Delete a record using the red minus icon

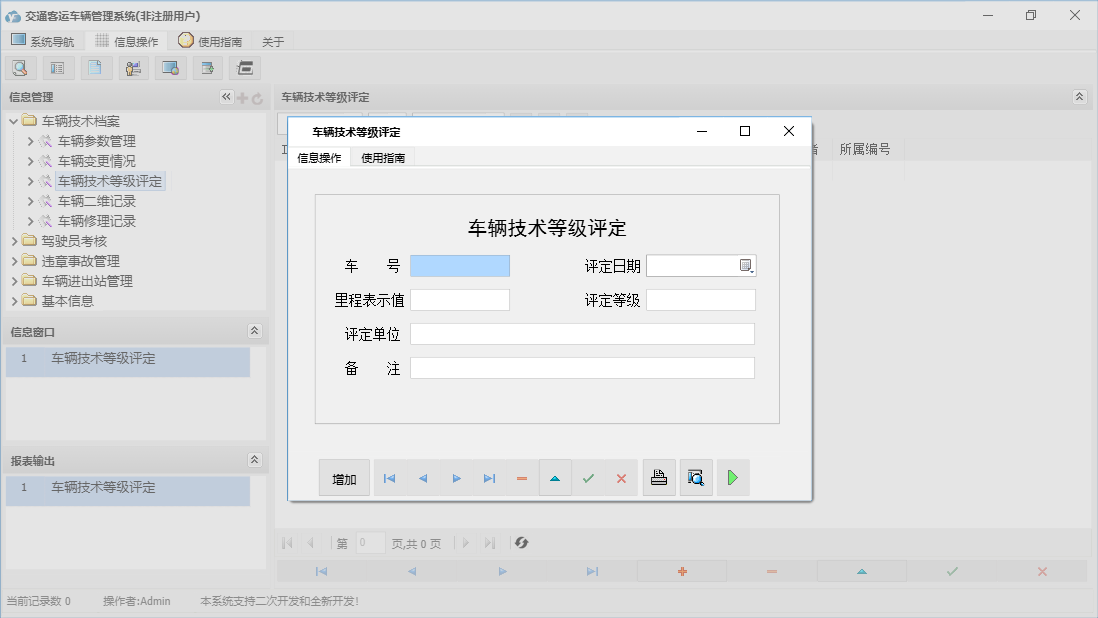click(x=521, y=477)
